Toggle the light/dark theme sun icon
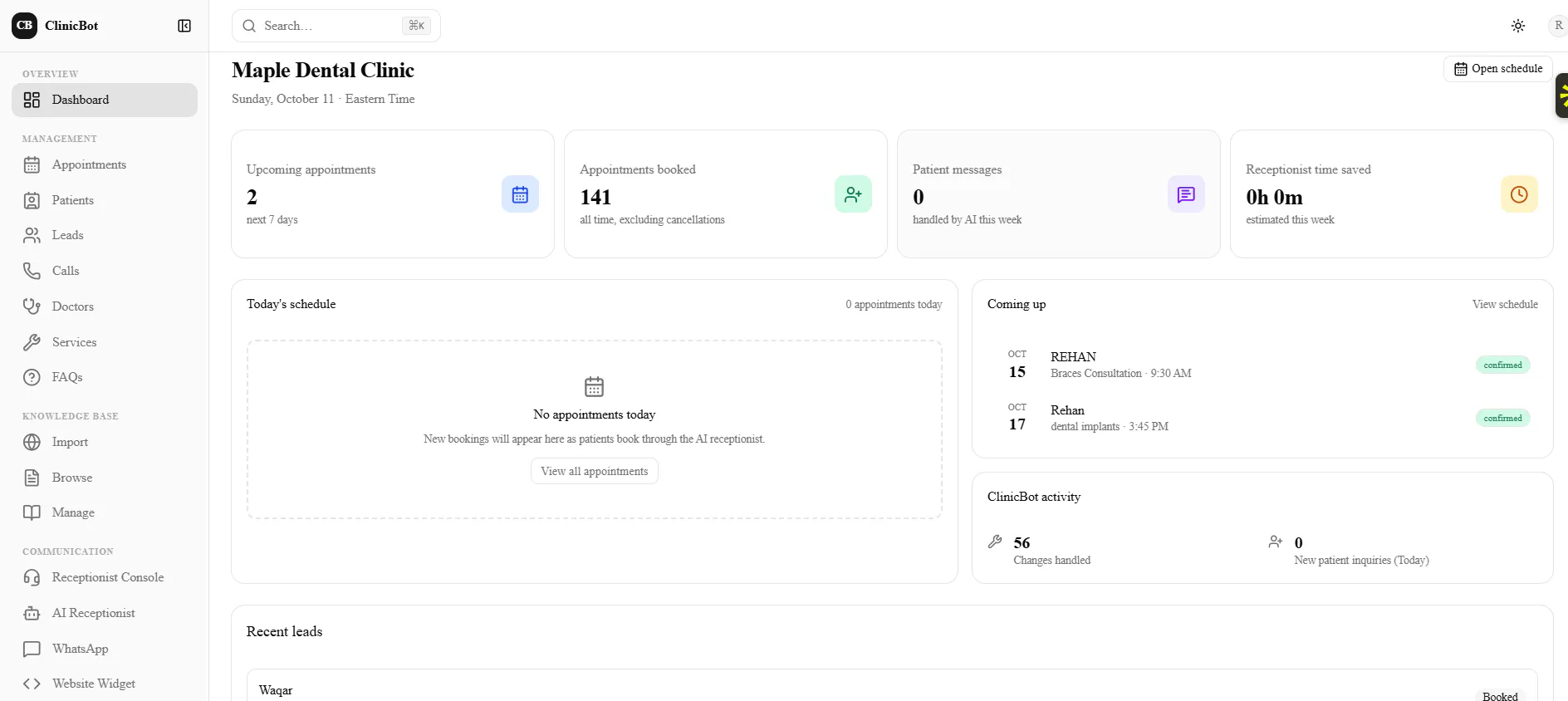Screen dimensions: 1568x701 [x=1518, y=26]
